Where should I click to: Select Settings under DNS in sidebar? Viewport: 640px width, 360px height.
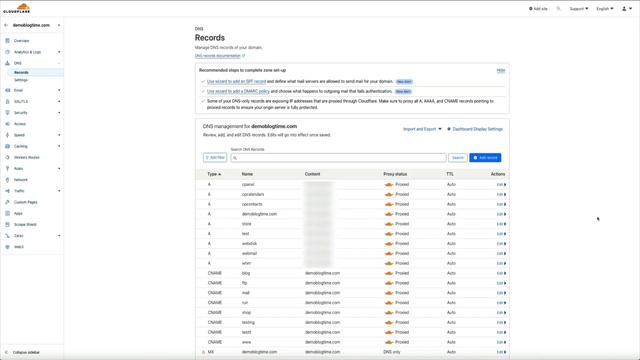click(x=21, y=80)
